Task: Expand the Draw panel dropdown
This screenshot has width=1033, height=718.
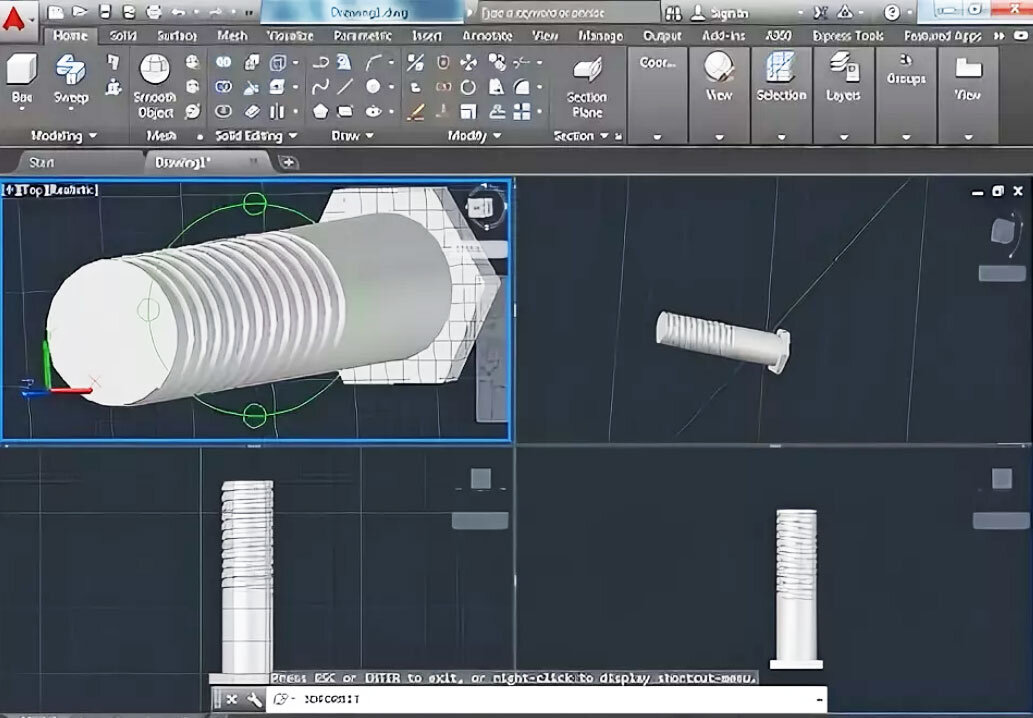Action: pyautogui.click(x=369, y=135)
